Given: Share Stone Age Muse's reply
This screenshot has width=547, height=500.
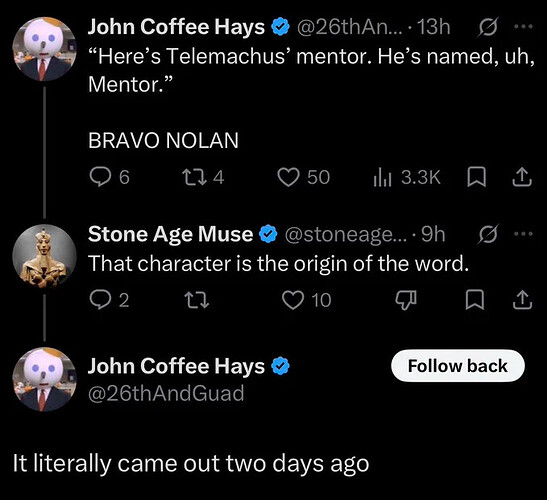Looking at the screenshot, I should (523, 300).
